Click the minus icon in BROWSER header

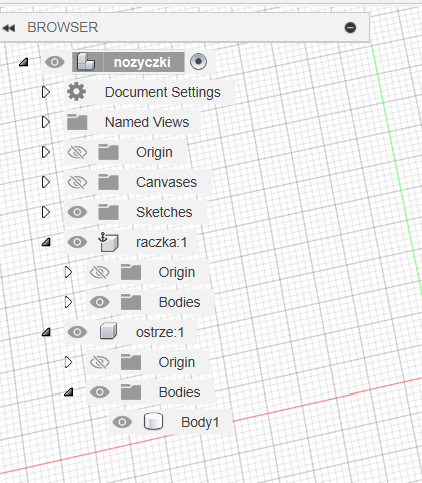350,27
